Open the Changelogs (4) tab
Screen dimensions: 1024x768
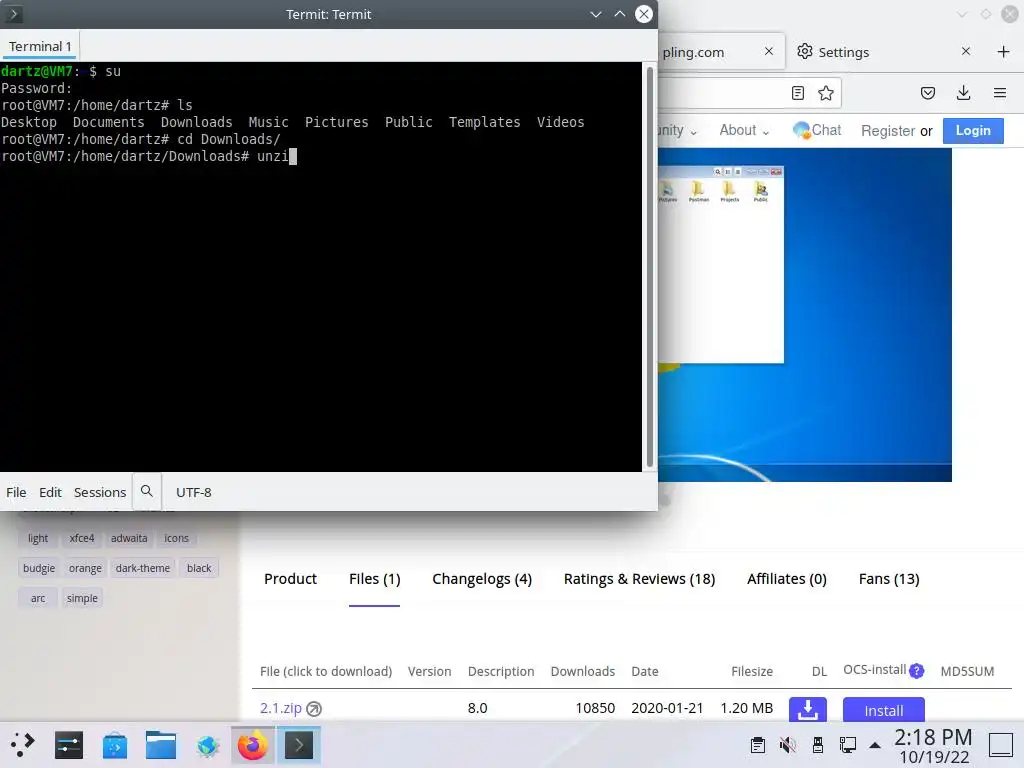pos(482,579)
